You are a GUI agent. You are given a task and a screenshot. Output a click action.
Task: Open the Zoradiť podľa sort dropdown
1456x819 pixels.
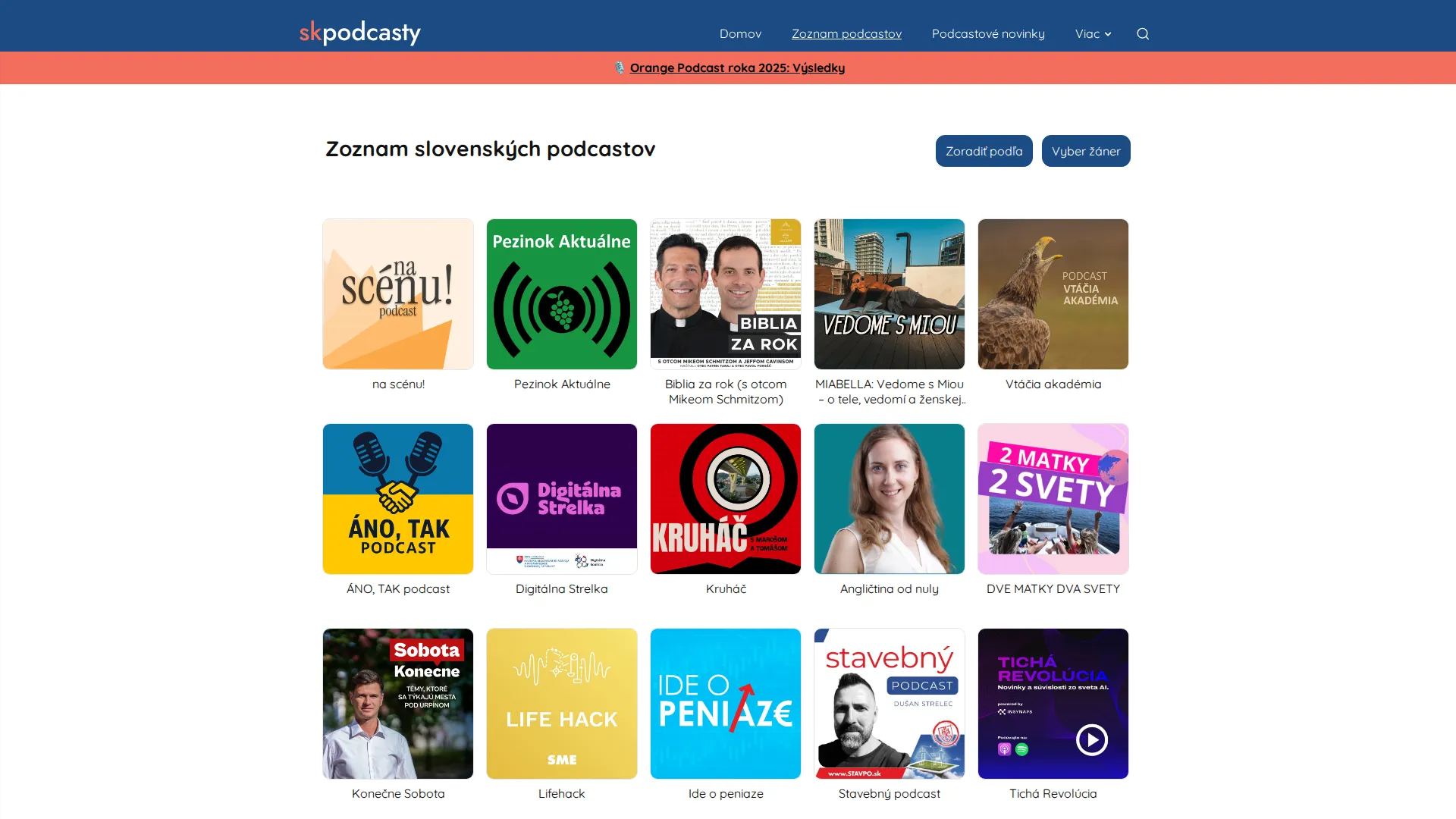[984, 151]
